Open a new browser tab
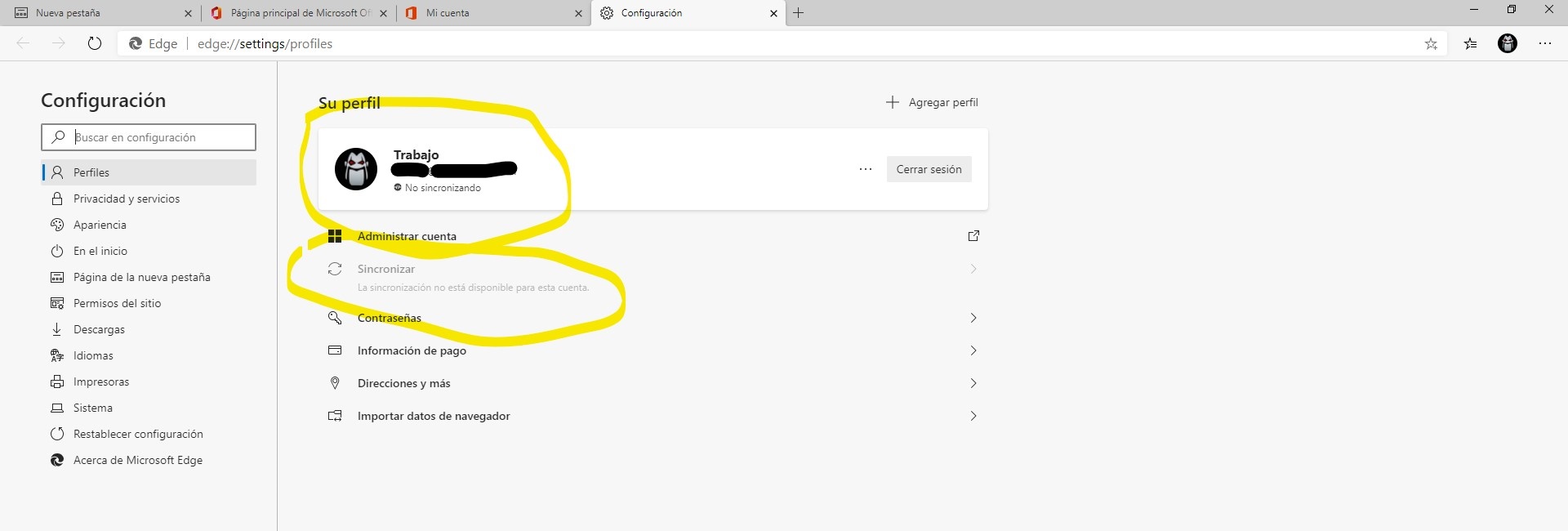The height and width of the screenshot is (531, 1568). point(799,13)
